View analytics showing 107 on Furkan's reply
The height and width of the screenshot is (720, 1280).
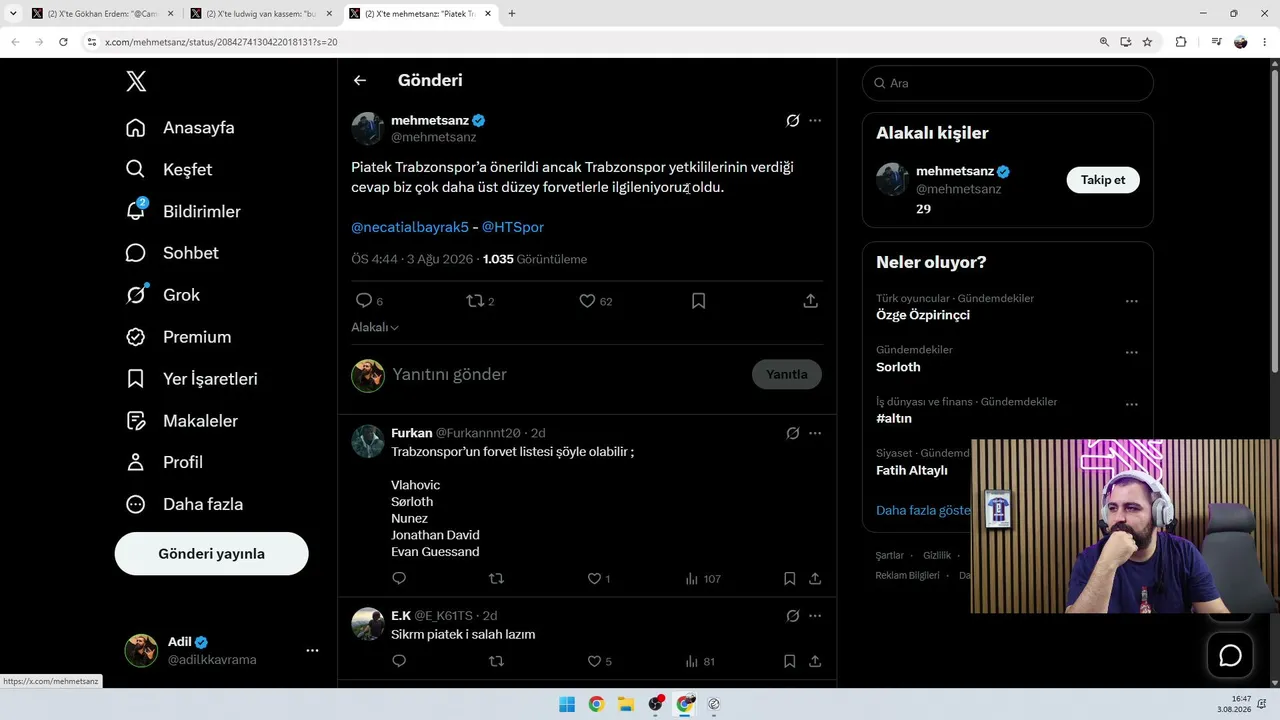point(703,579)
